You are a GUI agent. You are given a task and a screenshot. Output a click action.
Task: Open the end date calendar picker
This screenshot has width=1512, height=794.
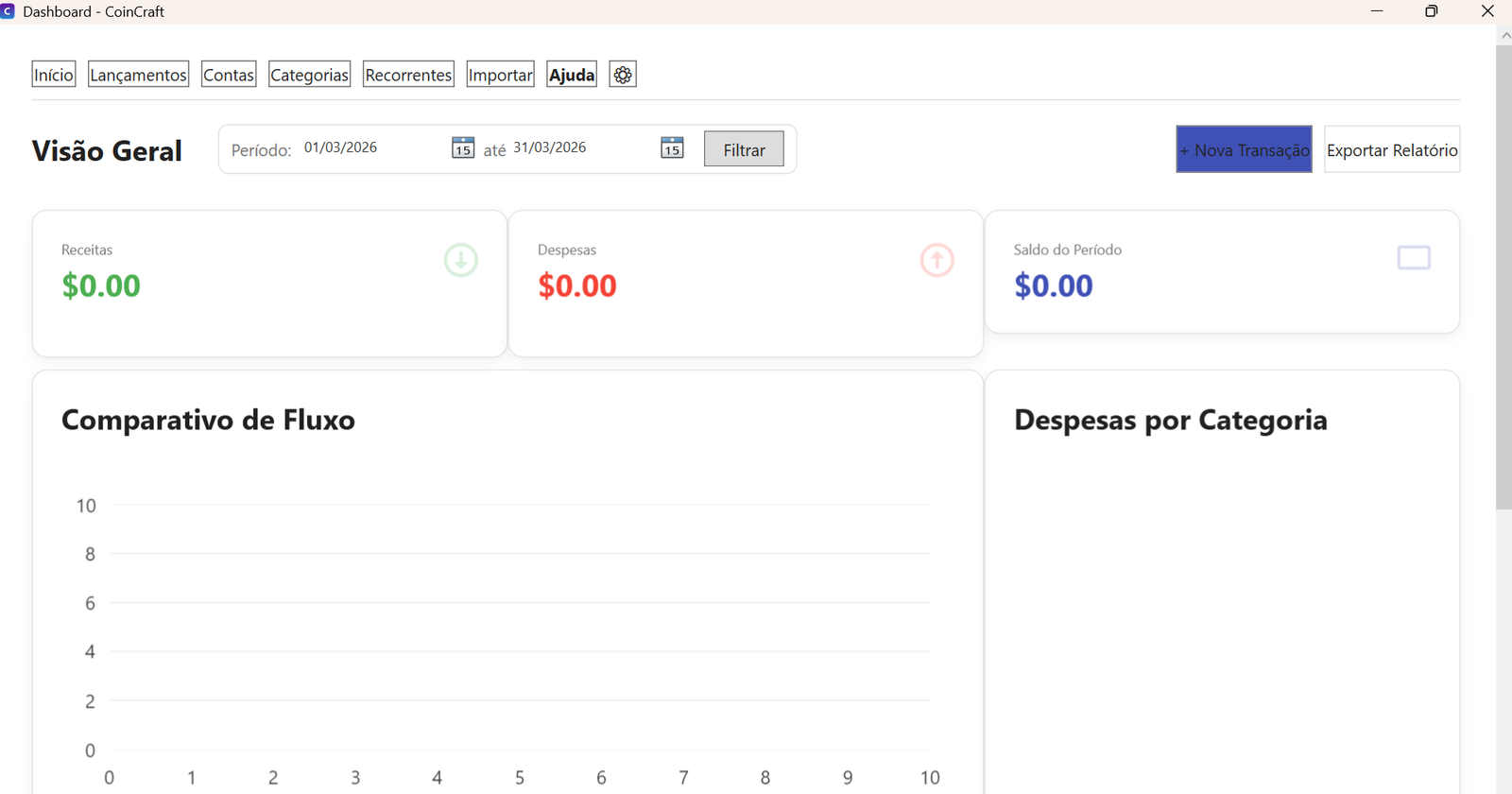pyautogui.click(x=672, y=148)
